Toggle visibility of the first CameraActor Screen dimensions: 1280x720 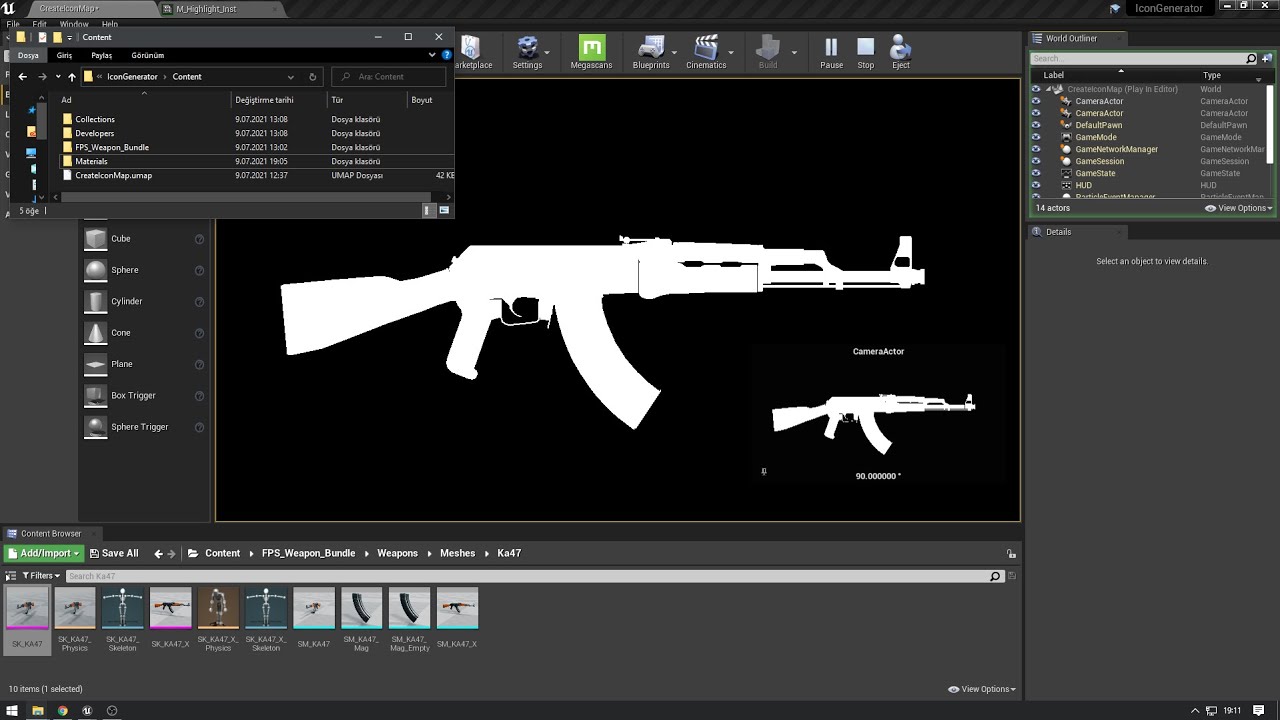point(1036,101)
